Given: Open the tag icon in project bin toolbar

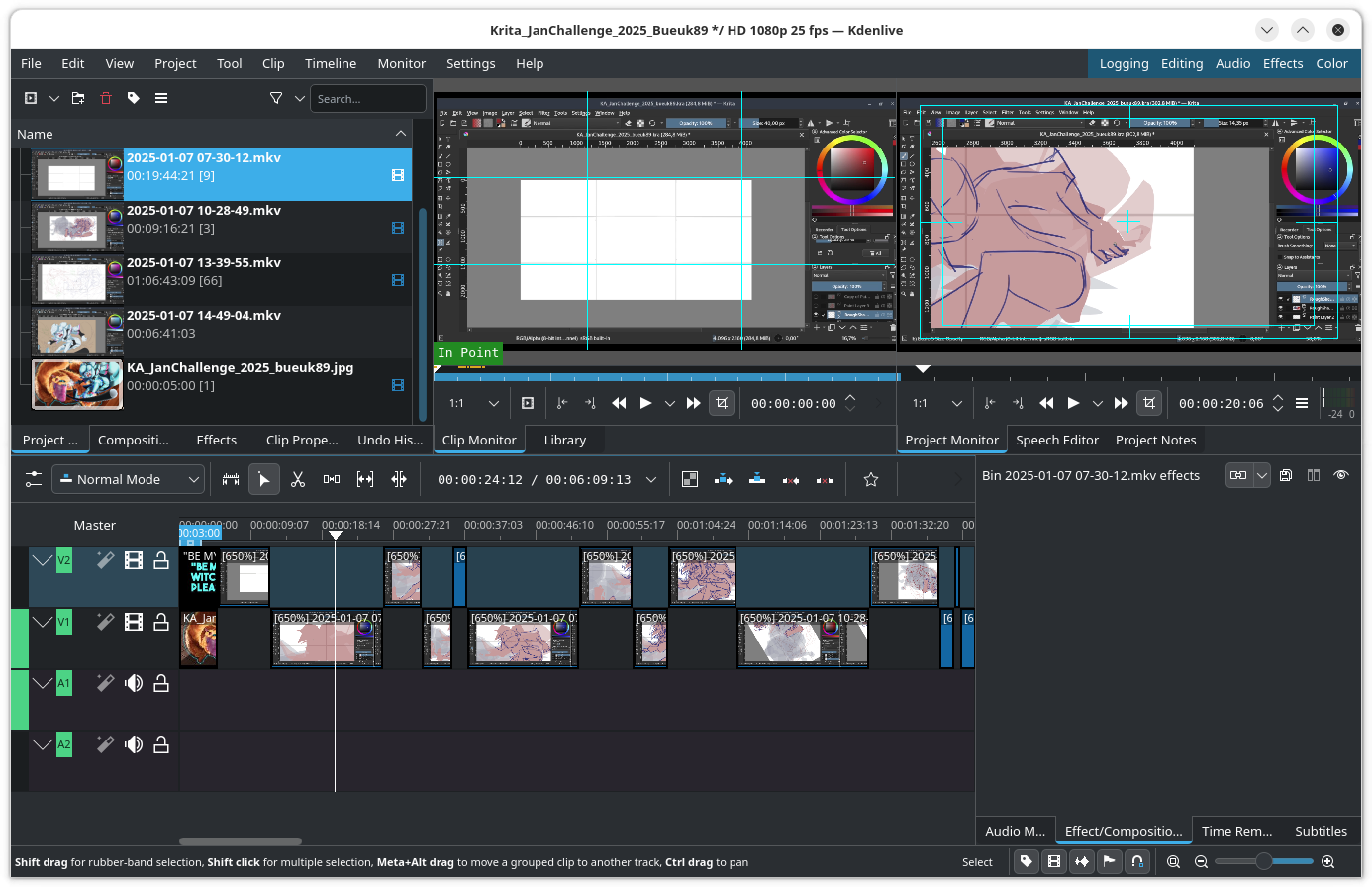Looking at the screenshot, I should (x=134, y=98).
